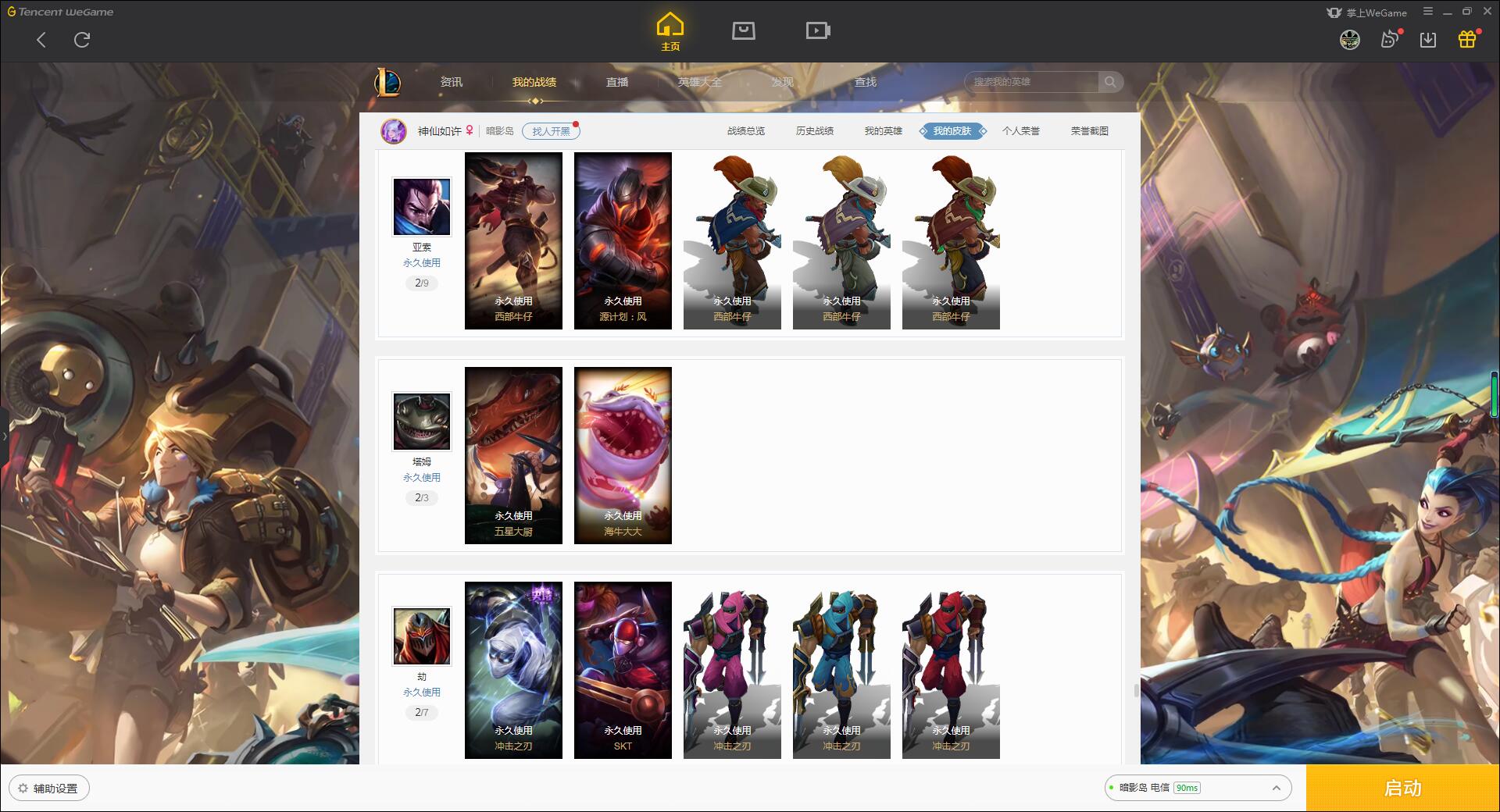The width and height of the screenshot is (1500, 812).
Task: Open the SKT skin card
Action: click(623, 670)
